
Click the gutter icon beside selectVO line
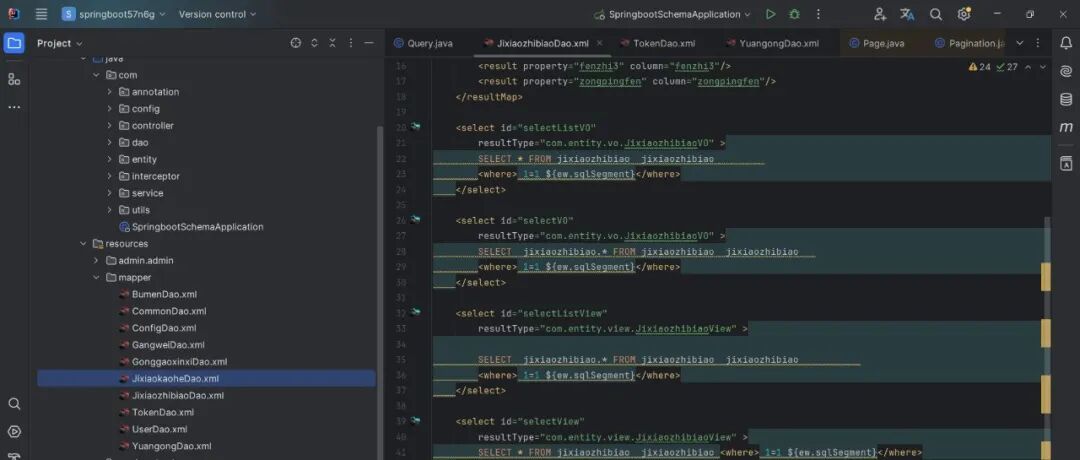pos(415,220)
